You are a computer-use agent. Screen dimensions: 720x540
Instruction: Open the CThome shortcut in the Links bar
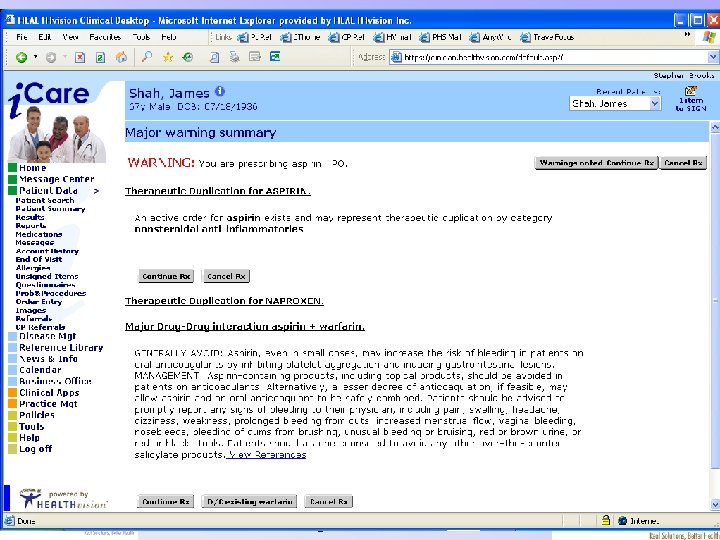(x=300, y=37)
